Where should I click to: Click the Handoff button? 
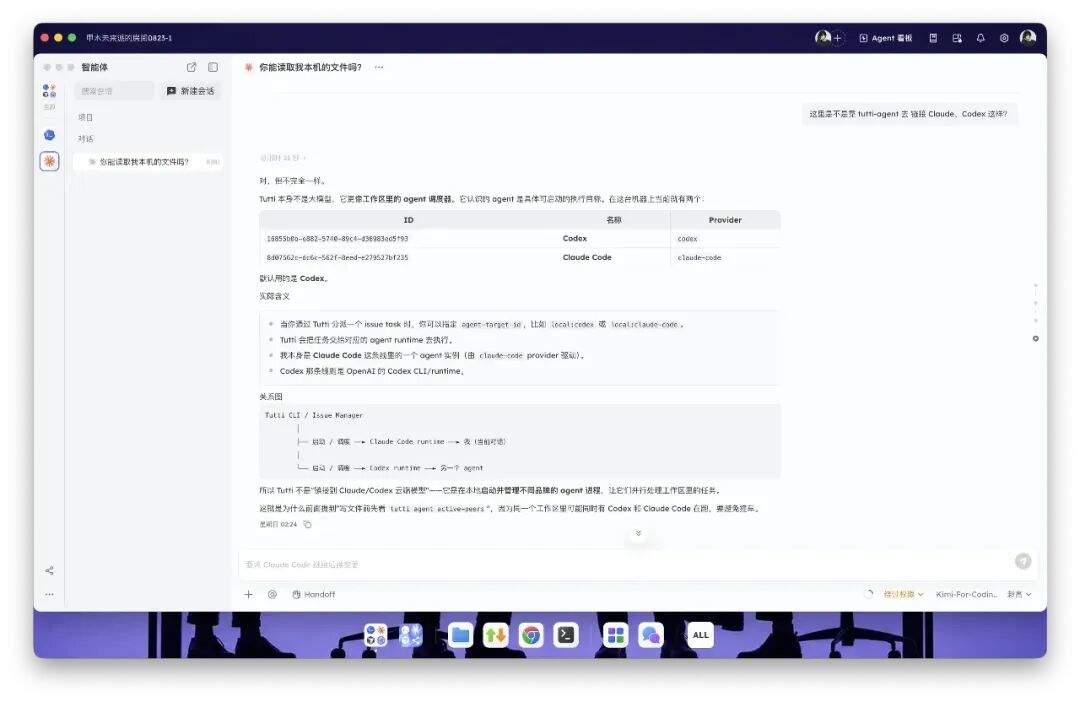pyautogui.click(x=313, y=595)
